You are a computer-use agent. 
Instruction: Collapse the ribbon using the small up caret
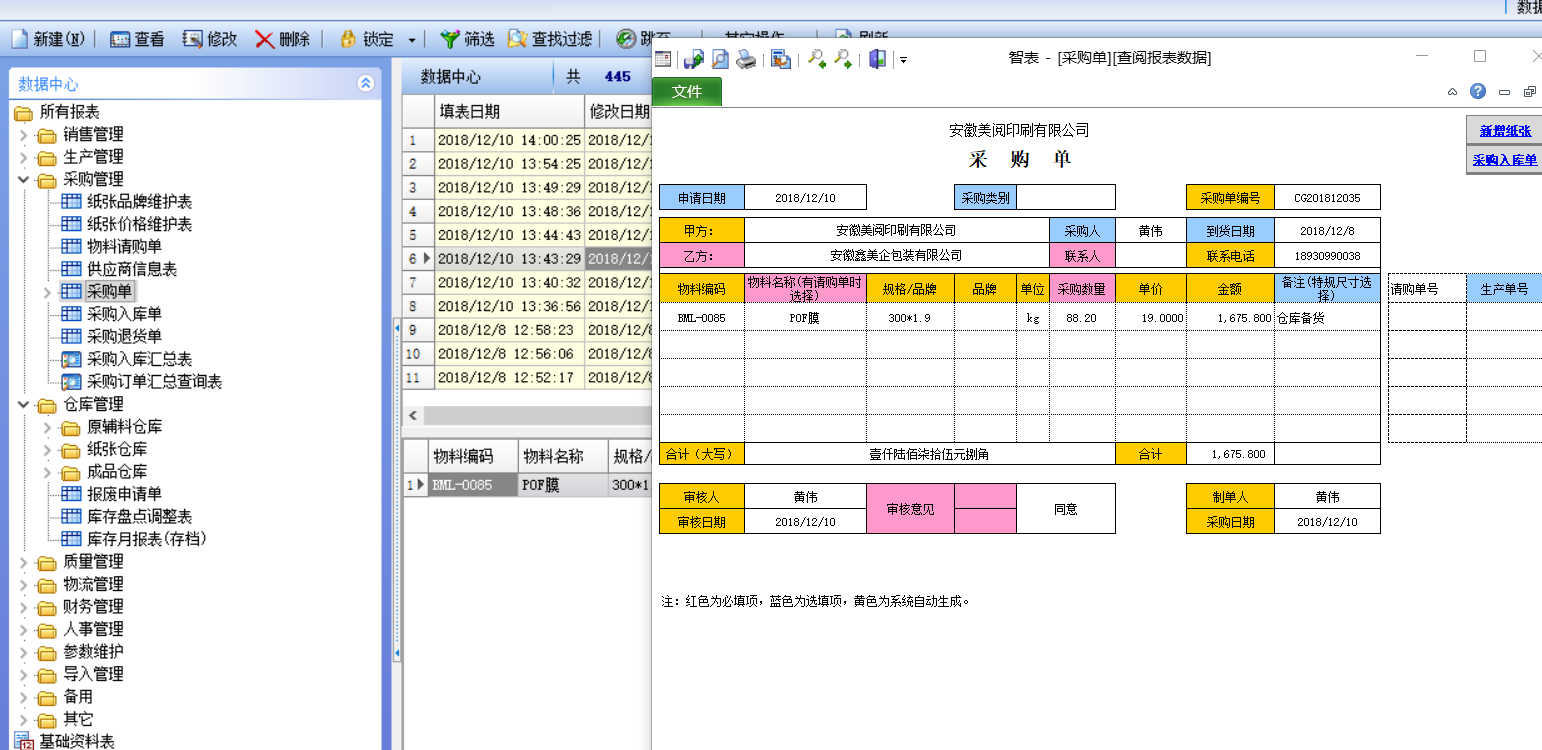tap(1453, 92)
